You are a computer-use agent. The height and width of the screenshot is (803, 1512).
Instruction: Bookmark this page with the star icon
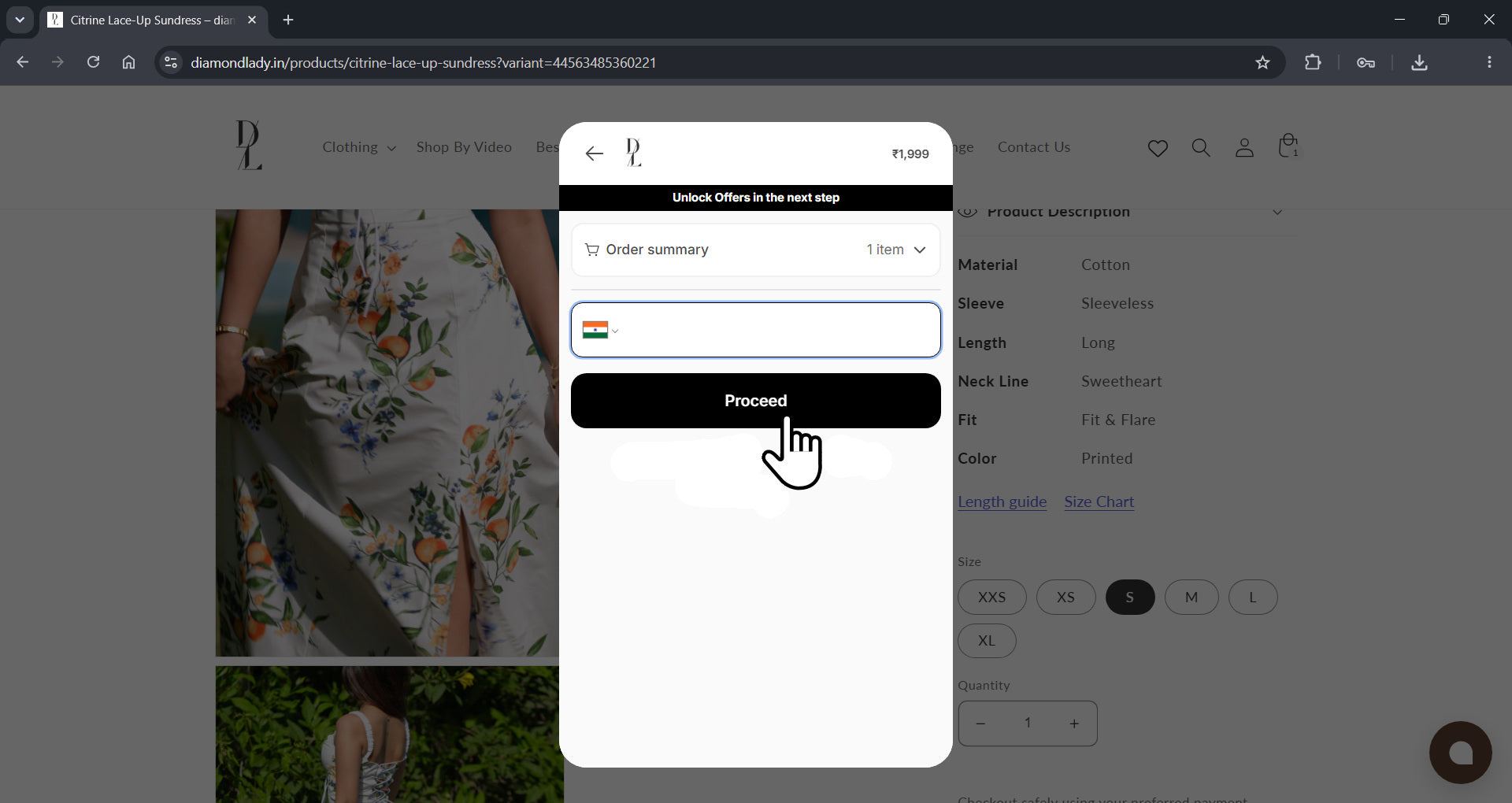pos(1262,62)
